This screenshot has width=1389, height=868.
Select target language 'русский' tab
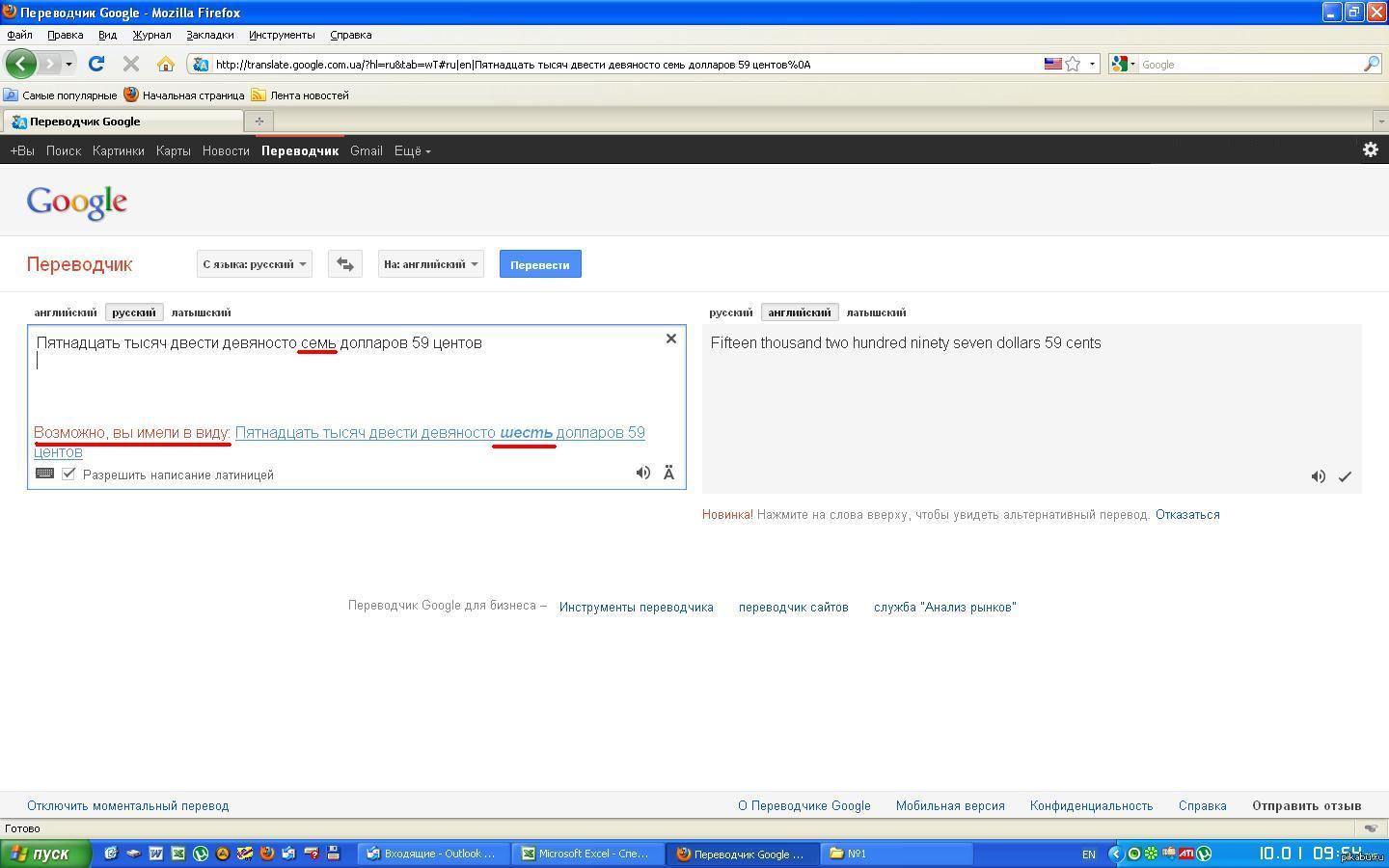[x=730, y=312]
